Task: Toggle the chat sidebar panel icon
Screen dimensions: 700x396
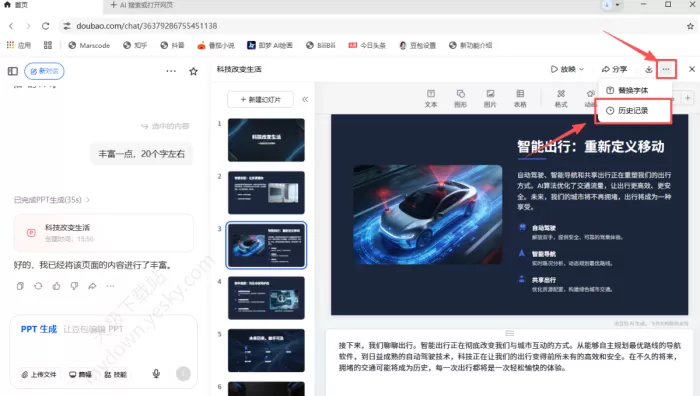Action: [x=13, y=71]
